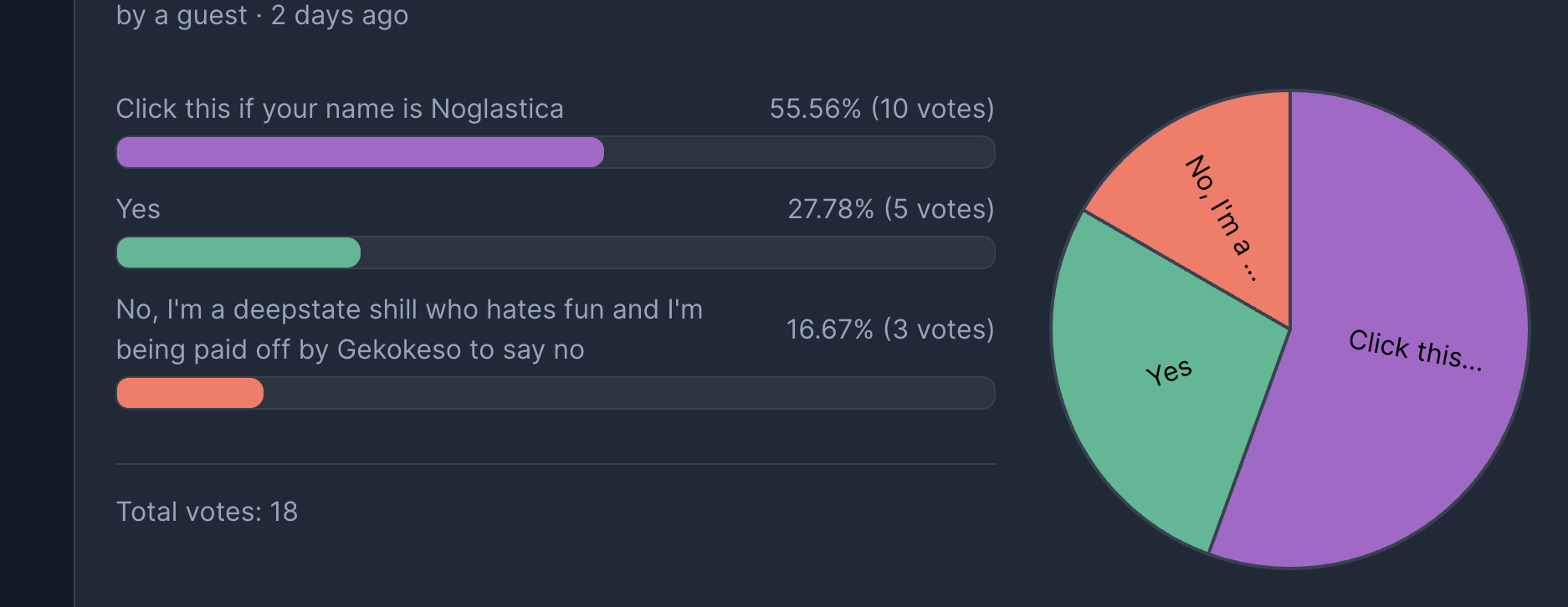The height and width of the screenshot is (607, 1568).
Task: Click the '2 days ago' timestamp
Action: click(340, 15)
